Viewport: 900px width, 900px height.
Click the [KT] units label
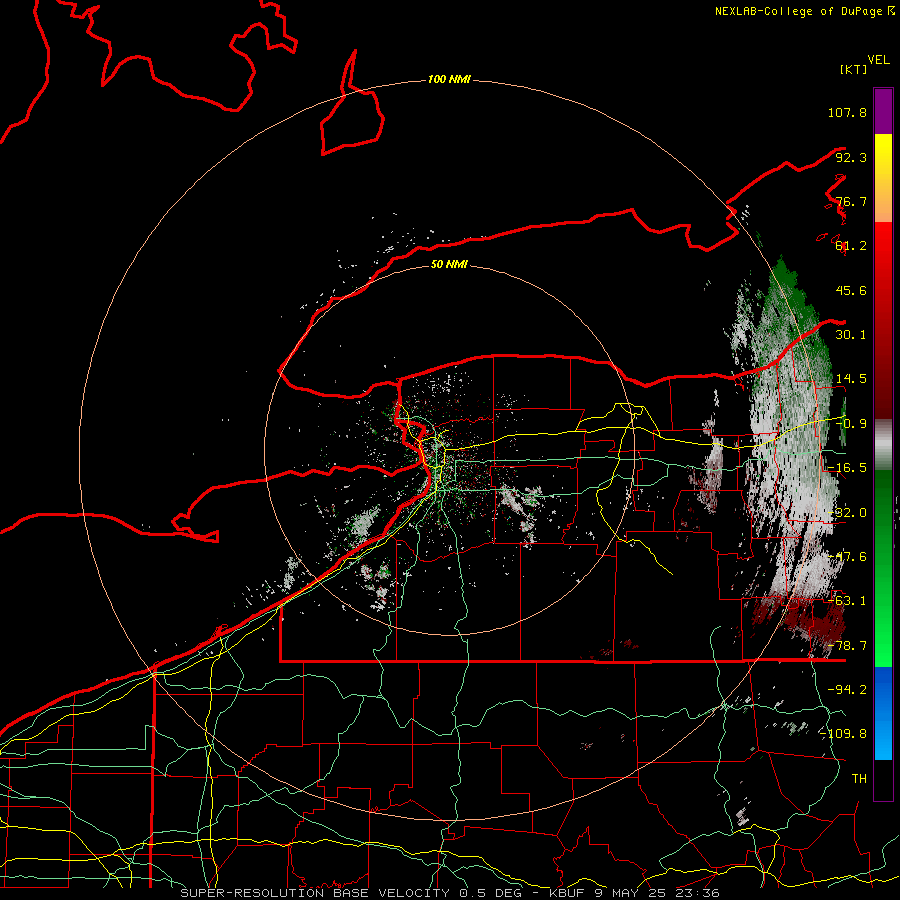point(853,69)
